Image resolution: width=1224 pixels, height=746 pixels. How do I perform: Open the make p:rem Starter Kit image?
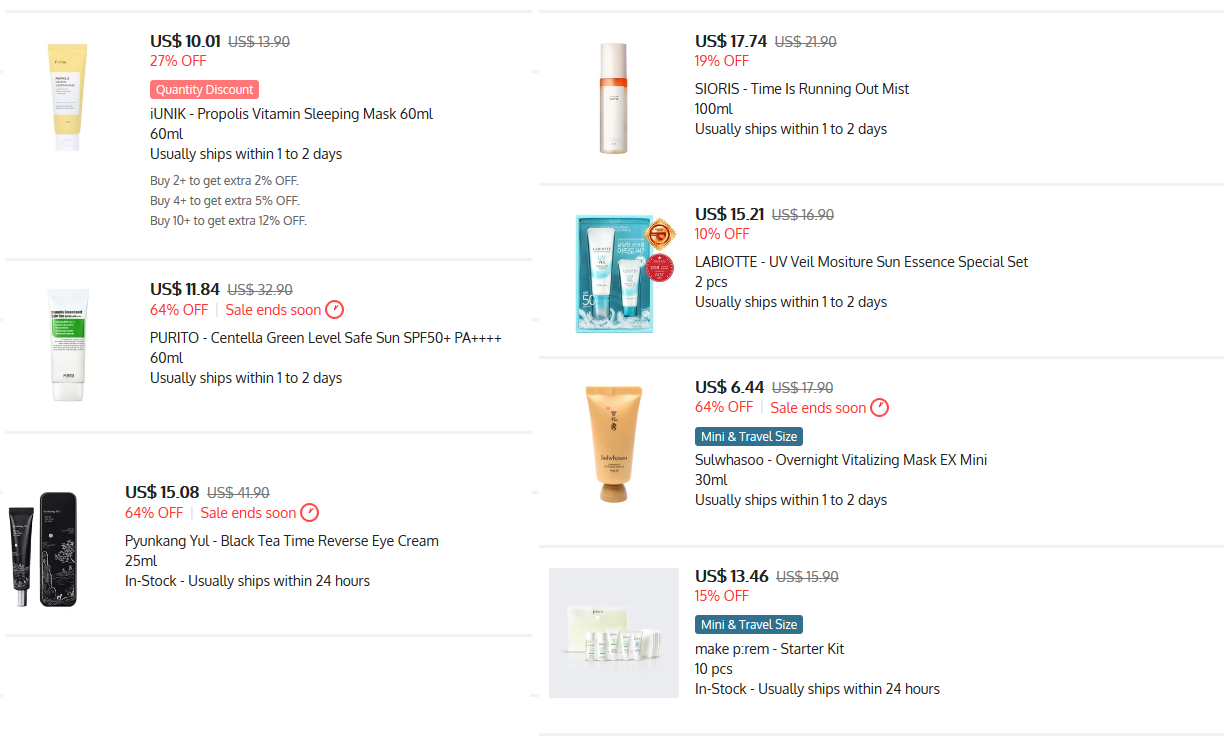(x=614, y=633)
